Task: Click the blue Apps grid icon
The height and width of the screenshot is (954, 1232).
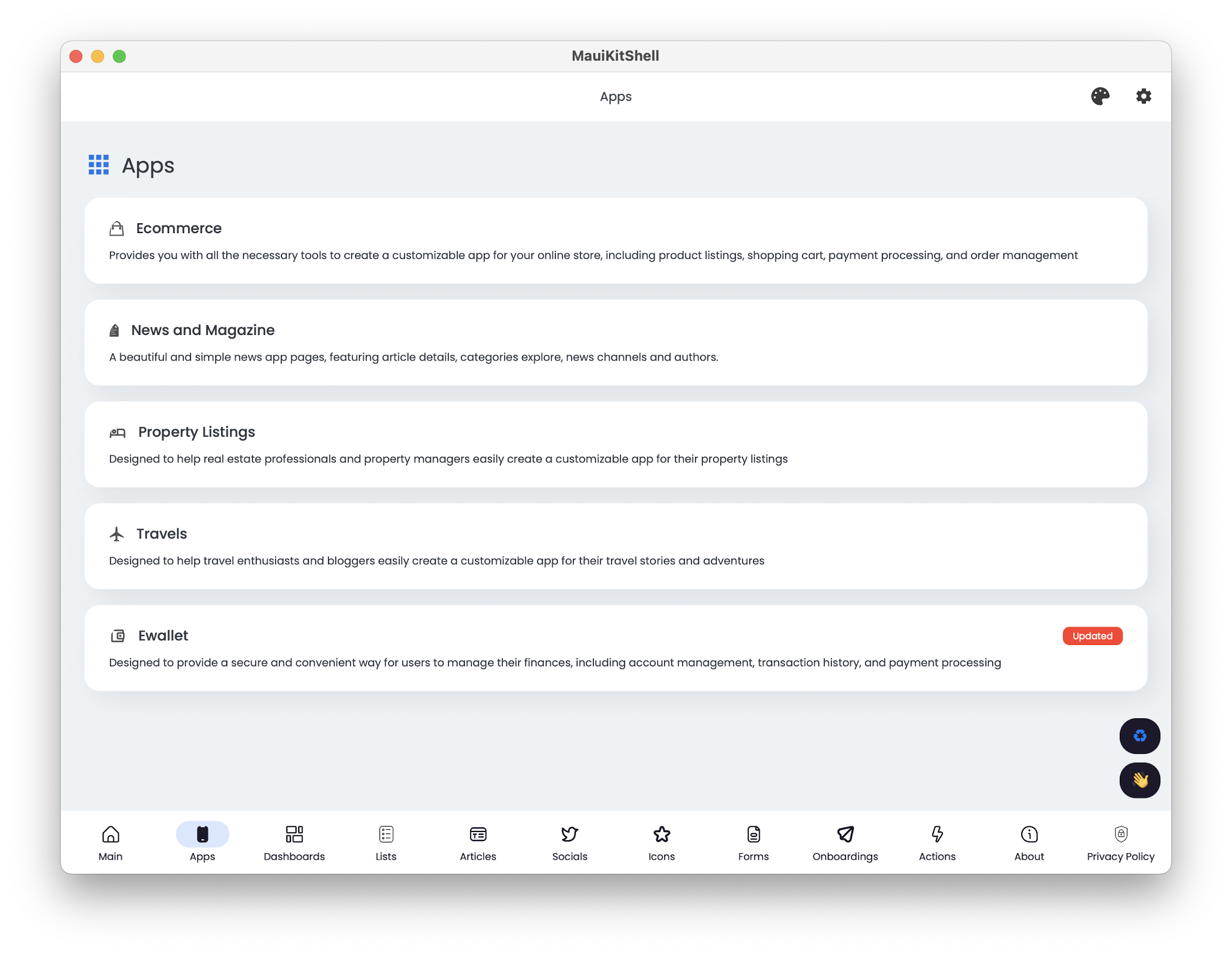Action: (x=99, y=165)
